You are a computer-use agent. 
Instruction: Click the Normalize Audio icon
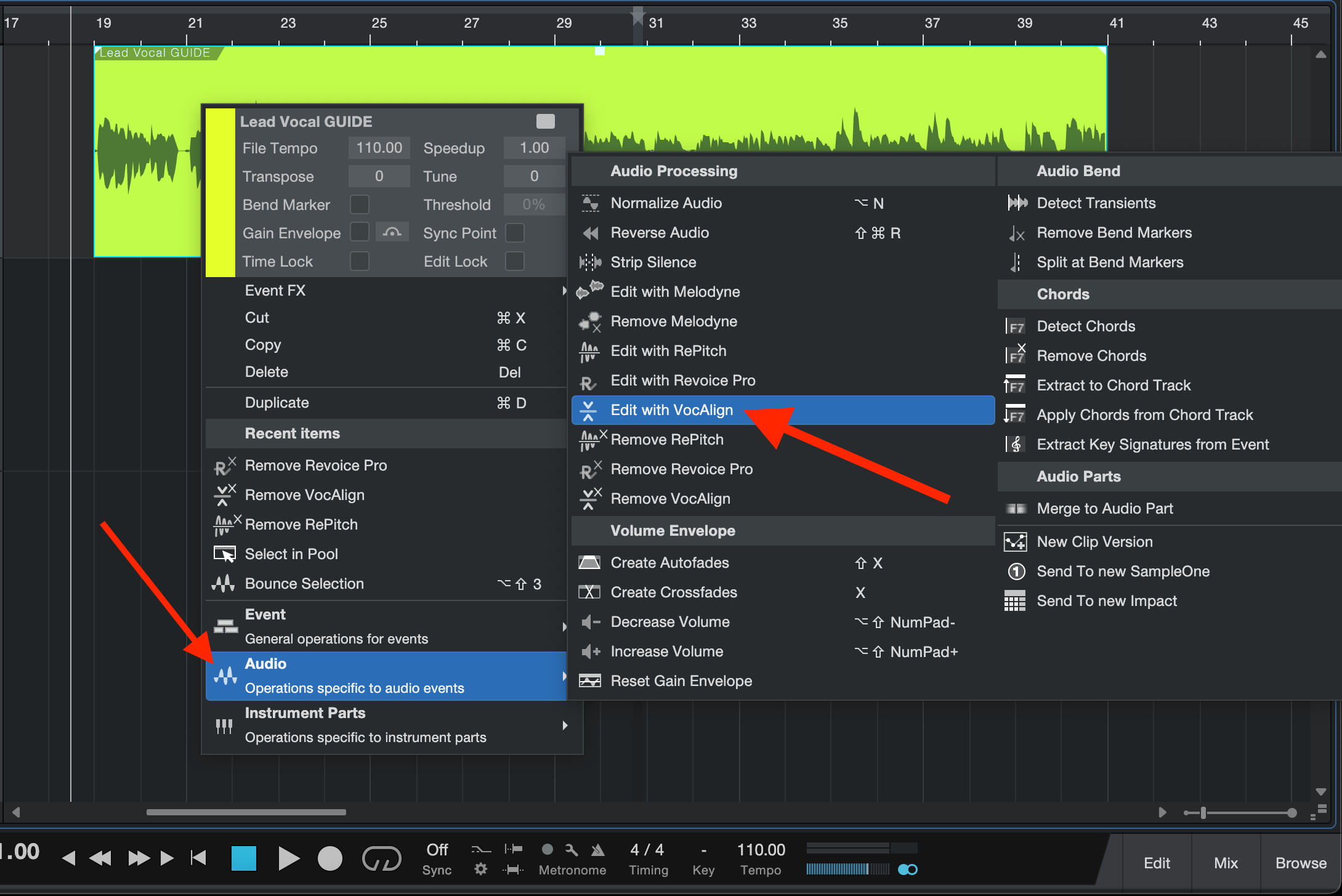point(590,203)
